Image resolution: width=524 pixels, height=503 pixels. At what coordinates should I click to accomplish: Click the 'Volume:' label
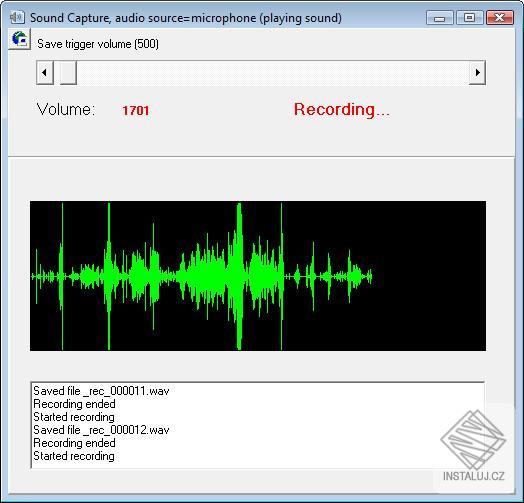pyautogui.click(x=66, y=110)
